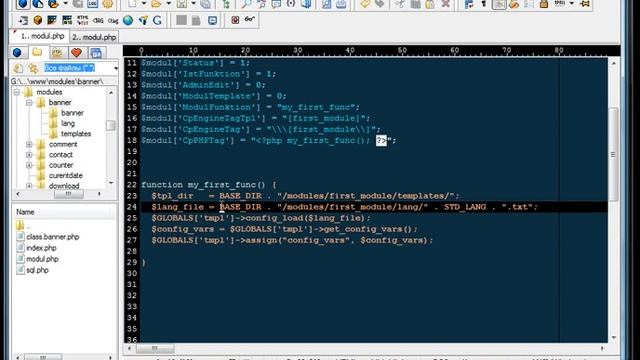This screenshot has height=360, width=640.
Task: Click the sync folder icon beside filter combo
Action: (33, 68)
